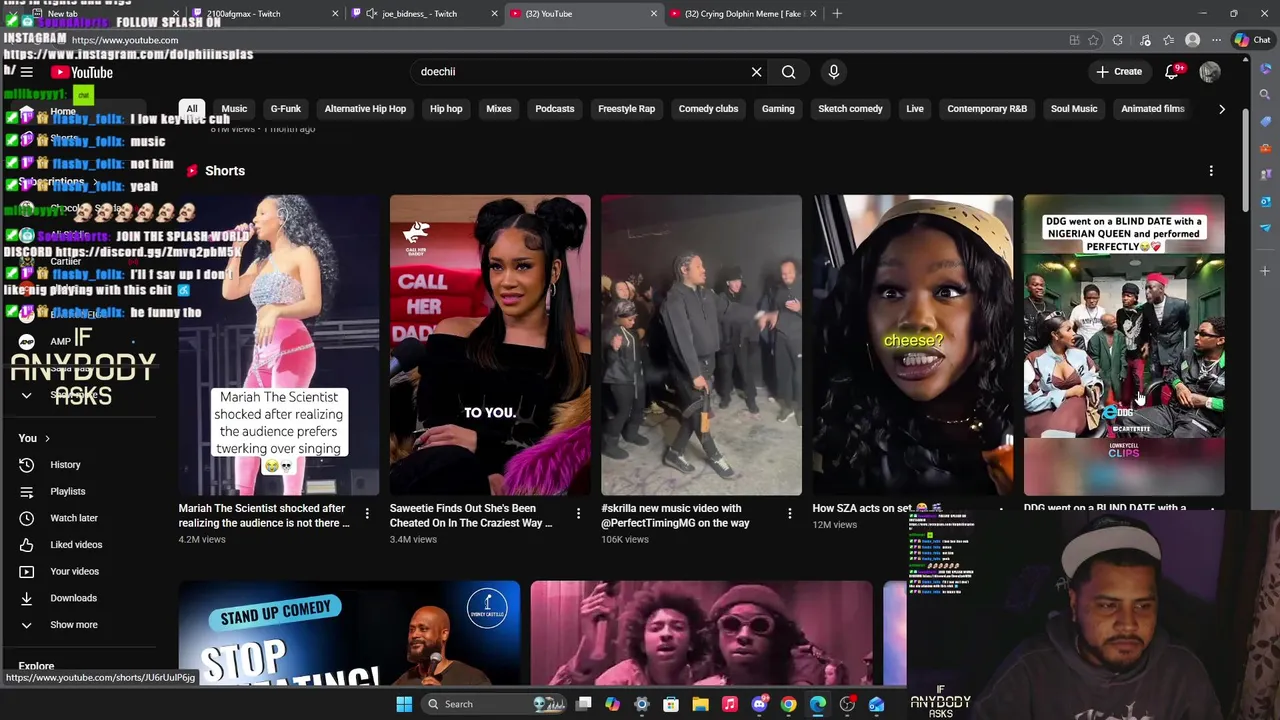
Task: Open Edge sidebar Outlook icon
Action: pyautogui.click(x=1265, y=201)
